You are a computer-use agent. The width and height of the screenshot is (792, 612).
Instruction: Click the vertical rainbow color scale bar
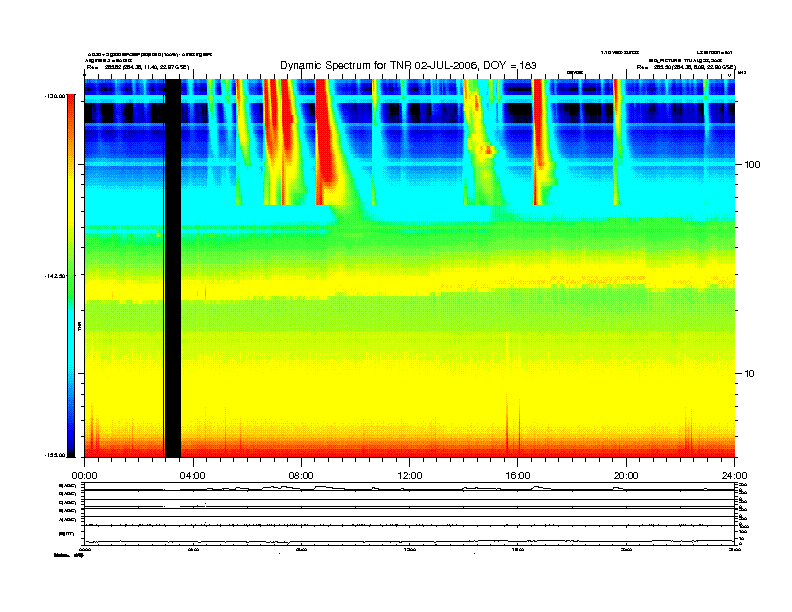point(71,275)
